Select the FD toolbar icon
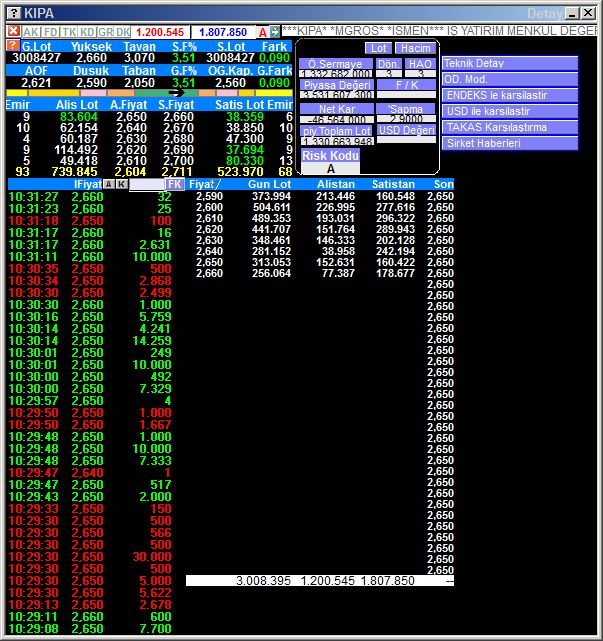 (x=50, y=32)
